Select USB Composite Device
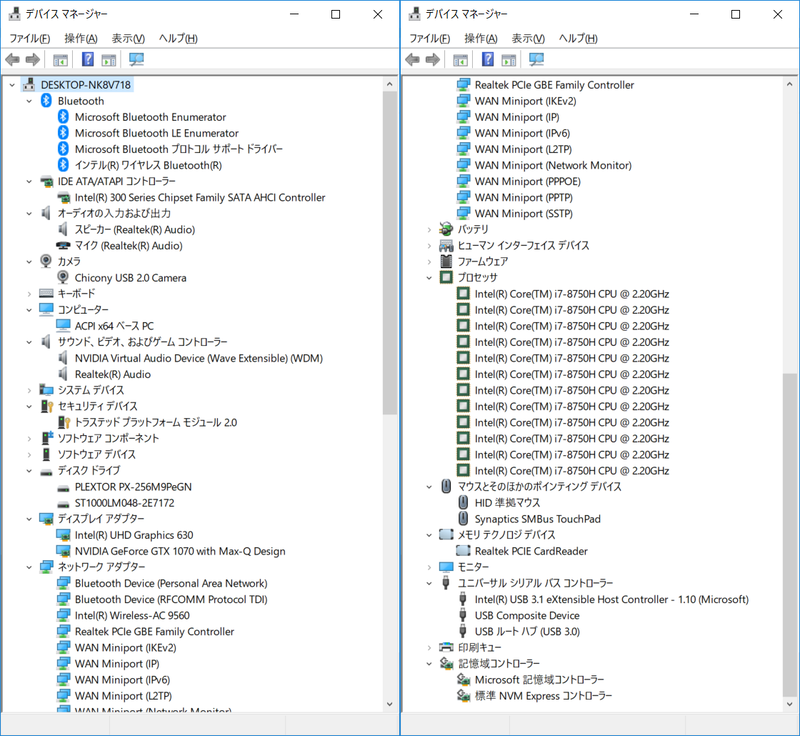 click(527, 615)
